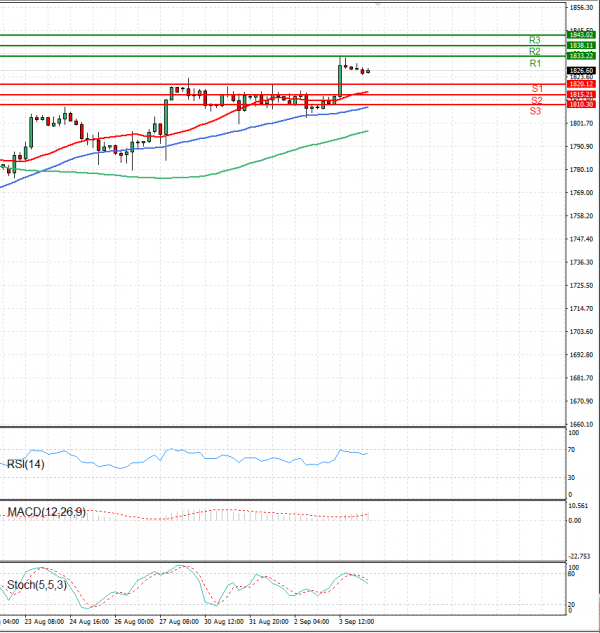Viewport: 600px width, 633px height.
Task: Click the R1 resistance level label
Action: click(x=535, y=63)
